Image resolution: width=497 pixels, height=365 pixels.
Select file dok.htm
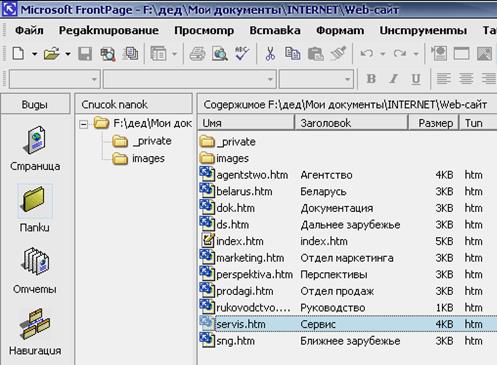point(227,208)
